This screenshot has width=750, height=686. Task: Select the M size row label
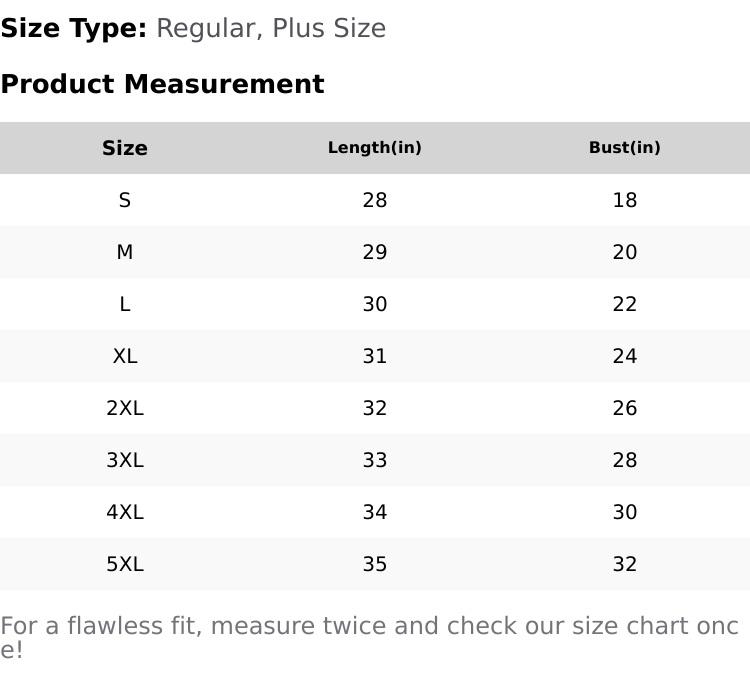(x=125, y=252)
